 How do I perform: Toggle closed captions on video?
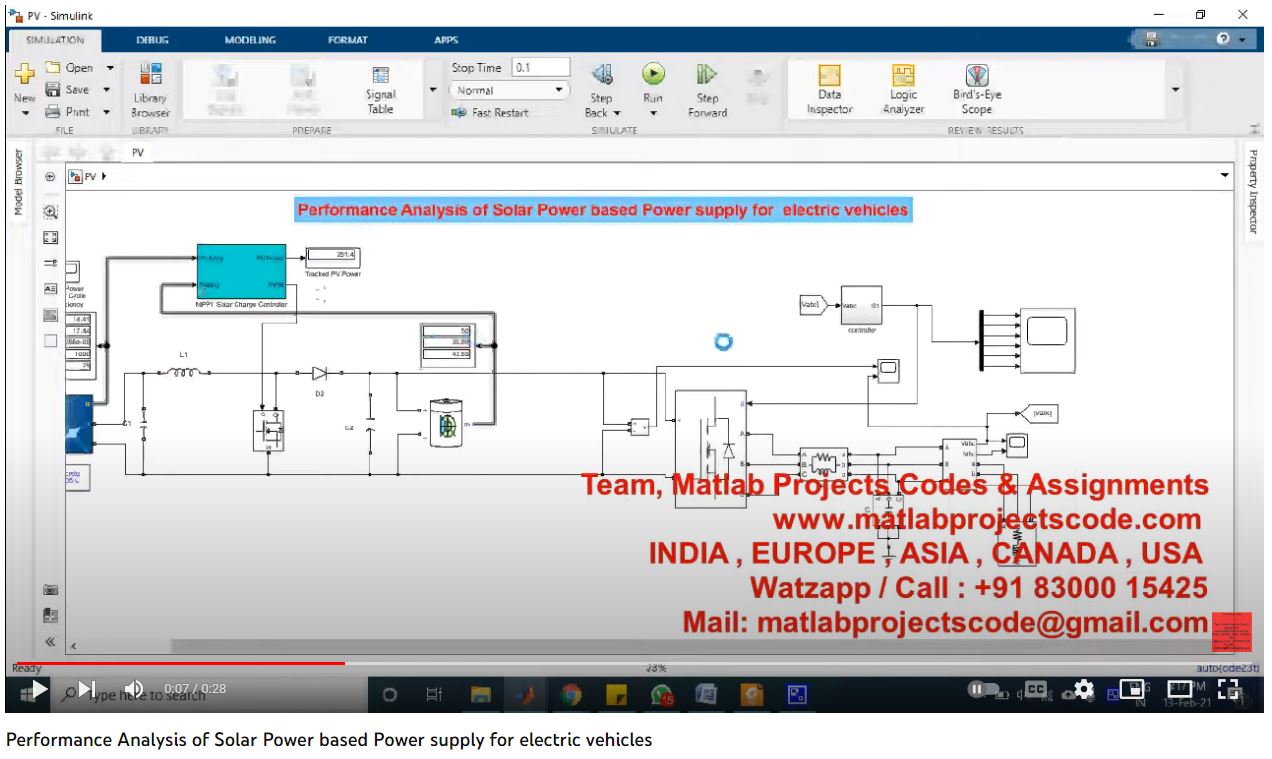pos(1037,689)
